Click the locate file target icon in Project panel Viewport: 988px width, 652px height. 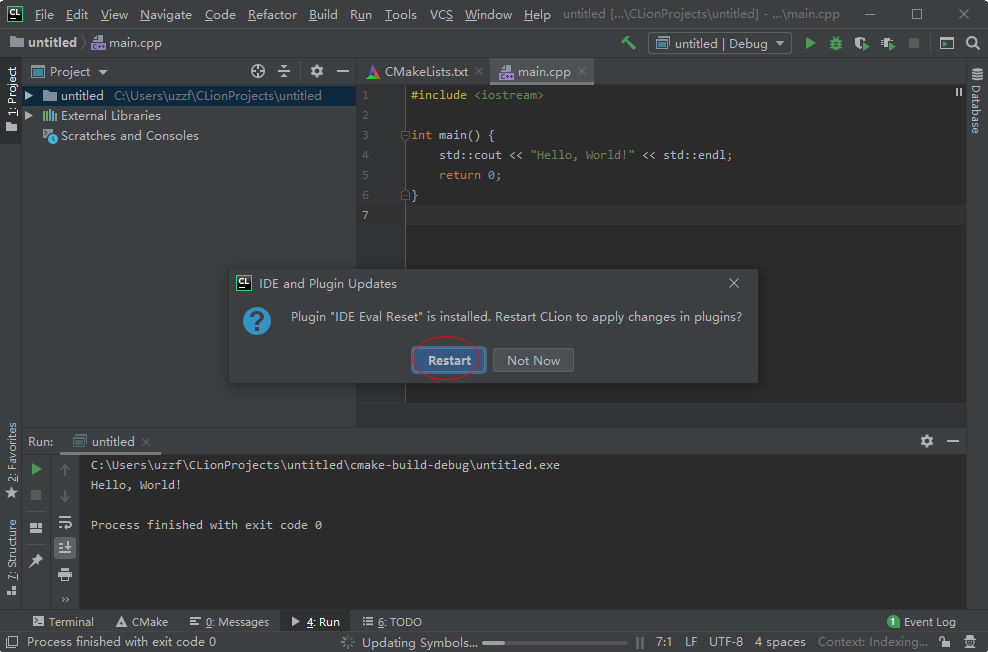click(258, 71)
